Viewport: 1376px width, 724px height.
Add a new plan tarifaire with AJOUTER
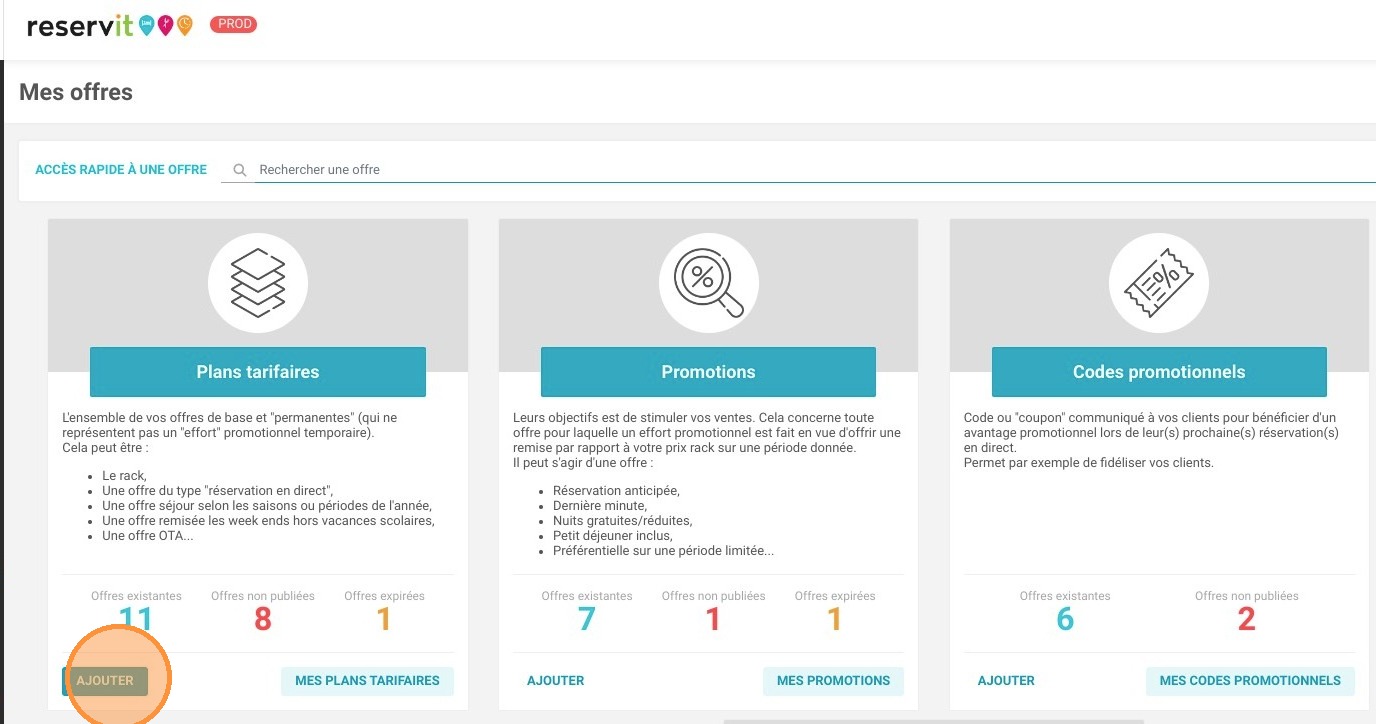105,681
